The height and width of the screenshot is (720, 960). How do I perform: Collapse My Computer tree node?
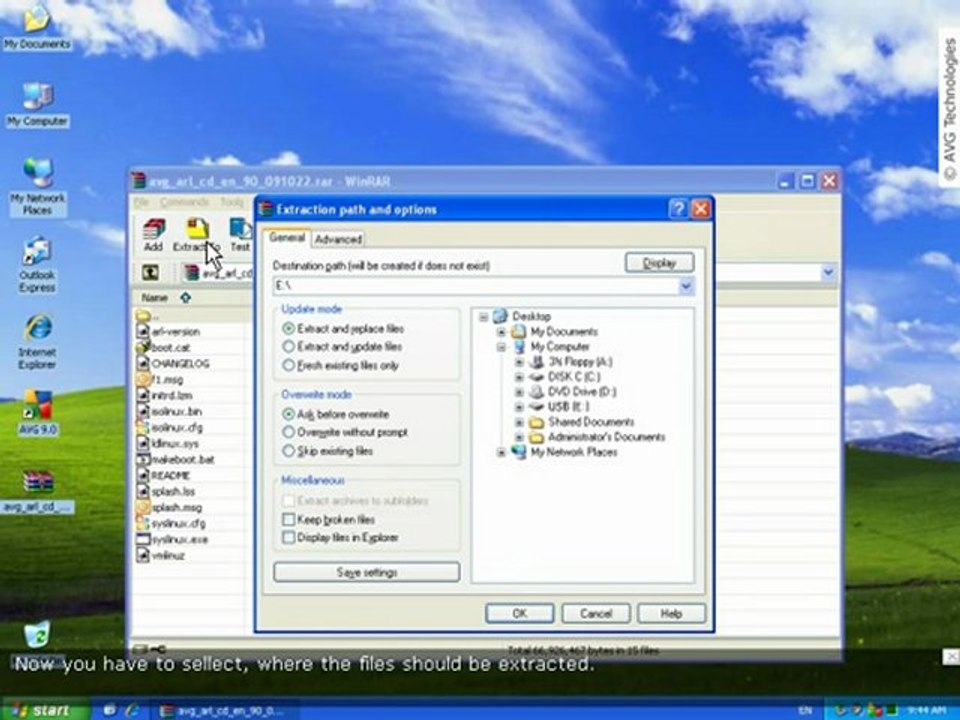click(501, 347)
